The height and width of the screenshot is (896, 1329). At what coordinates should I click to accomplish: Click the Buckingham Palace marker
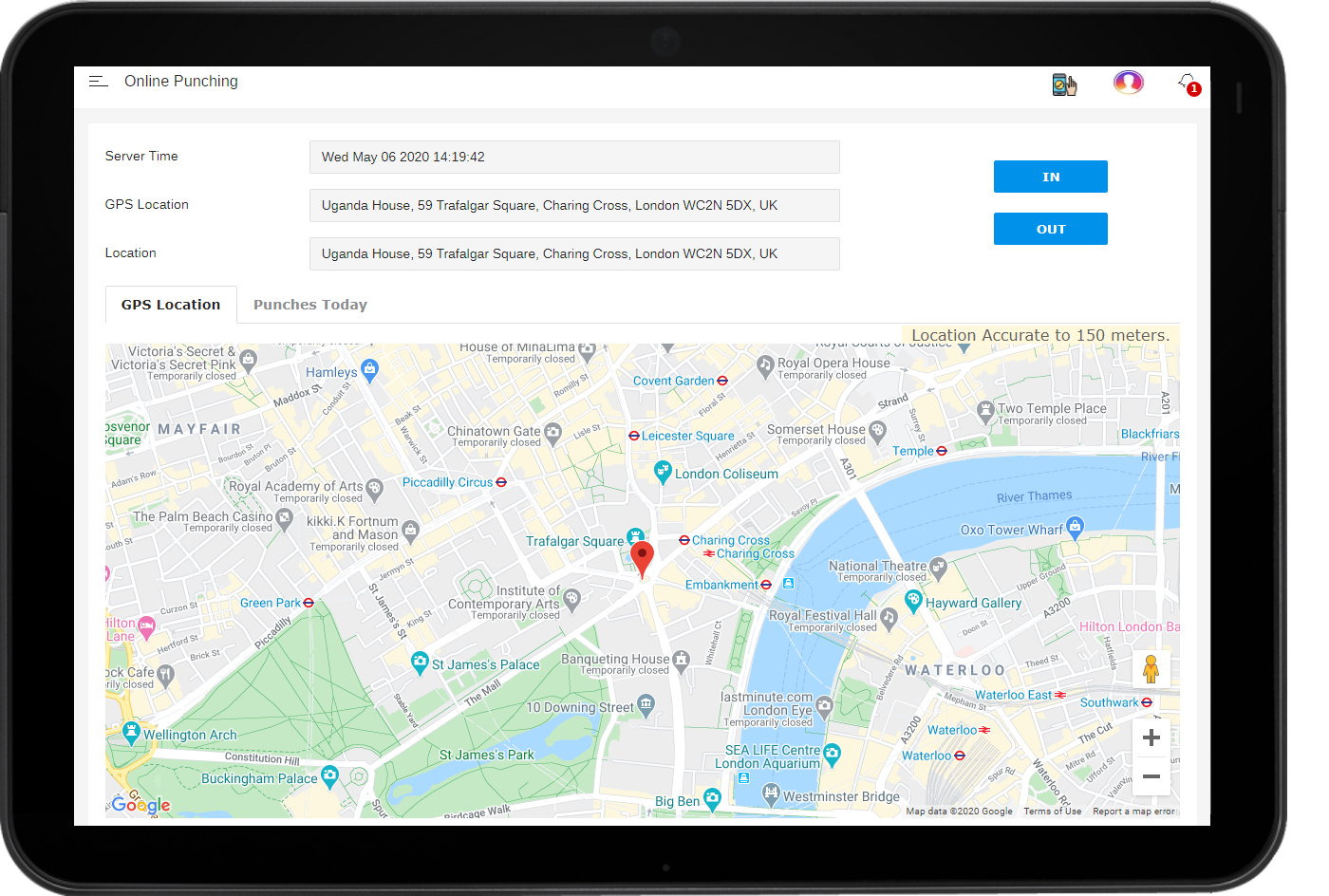click(330, 776)
